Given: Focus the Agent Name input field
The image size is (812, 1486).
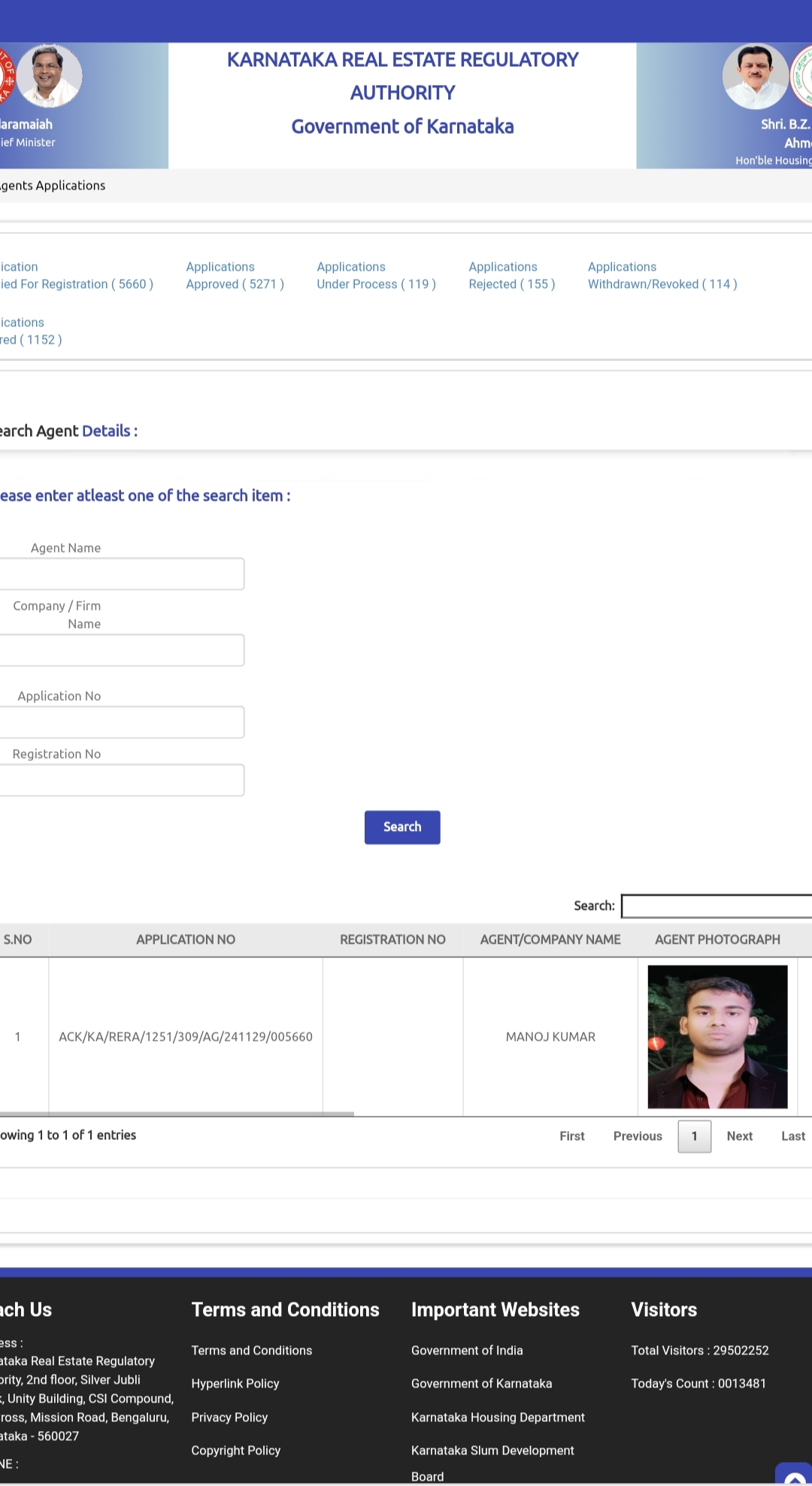Looking at the screenshot, I should [120, 574].
